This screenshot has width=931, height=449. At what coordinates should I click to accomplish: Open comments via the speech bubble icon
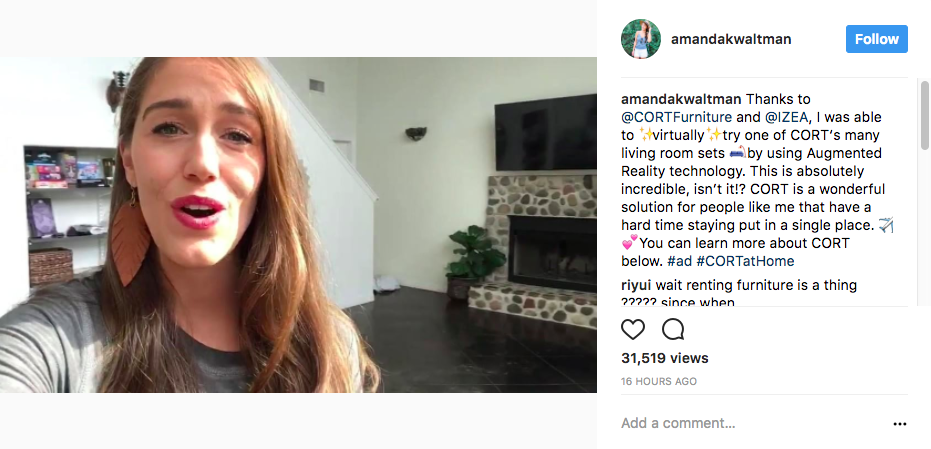(x=673, y=329)
